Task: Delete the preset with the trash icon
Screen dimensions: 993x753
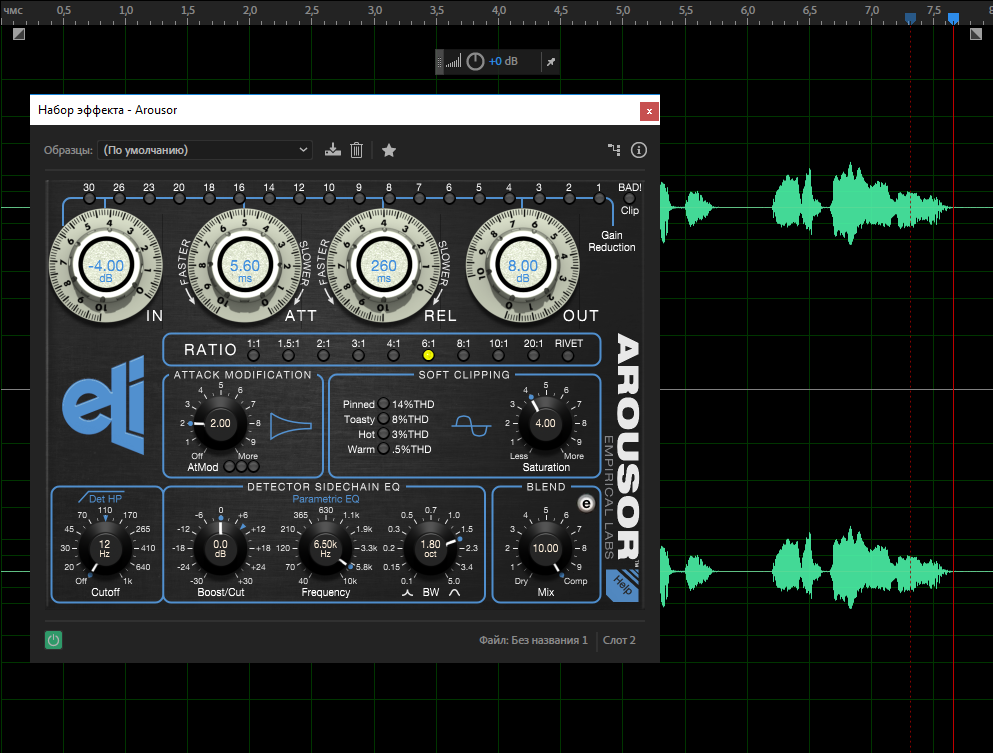Action: [x=357, y=150]
